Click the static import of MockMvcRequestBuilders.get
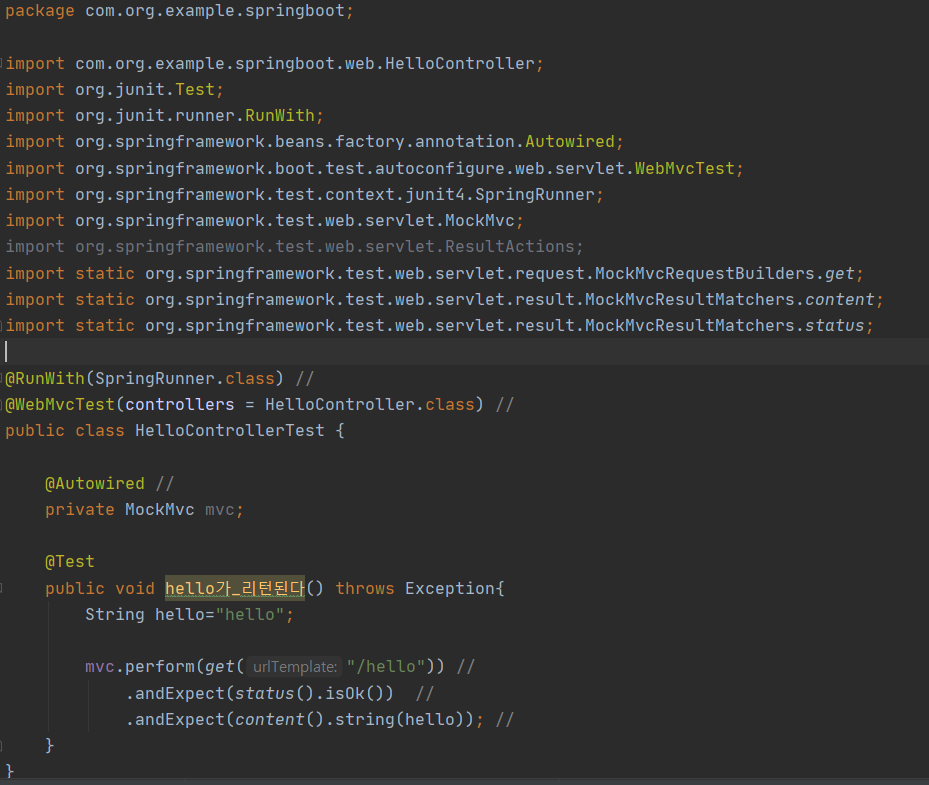Image resolution: width=929 pixels, height=785 pixels. coord(435,273)
